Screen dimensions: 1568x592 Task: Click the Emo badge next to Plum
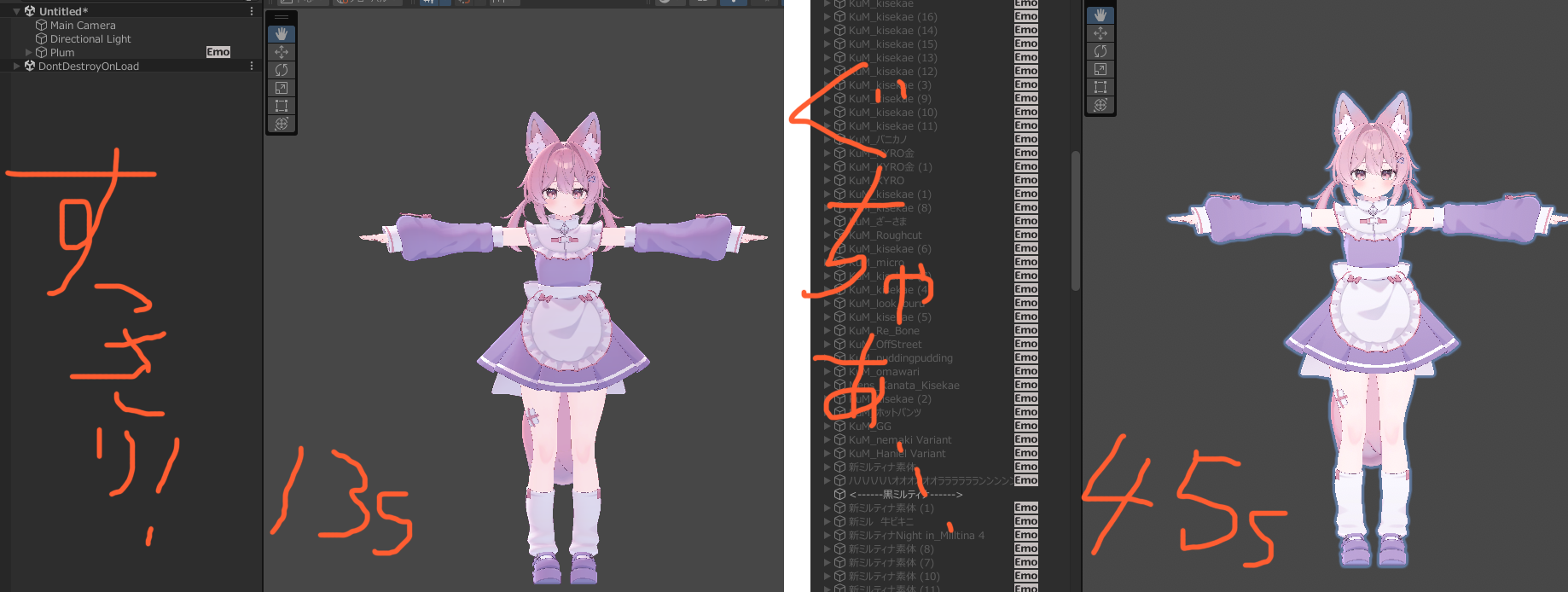218,52
